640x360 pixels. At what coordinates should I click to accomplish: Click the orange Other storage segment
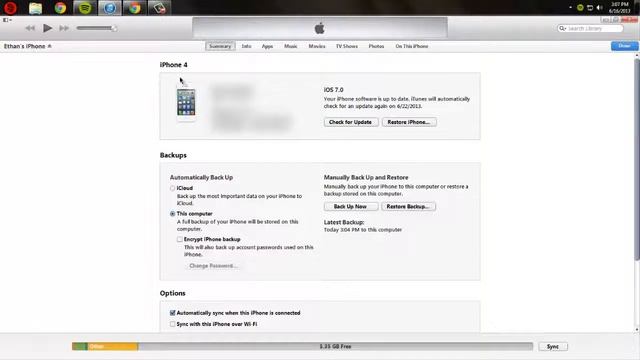[x=113, y=346]
